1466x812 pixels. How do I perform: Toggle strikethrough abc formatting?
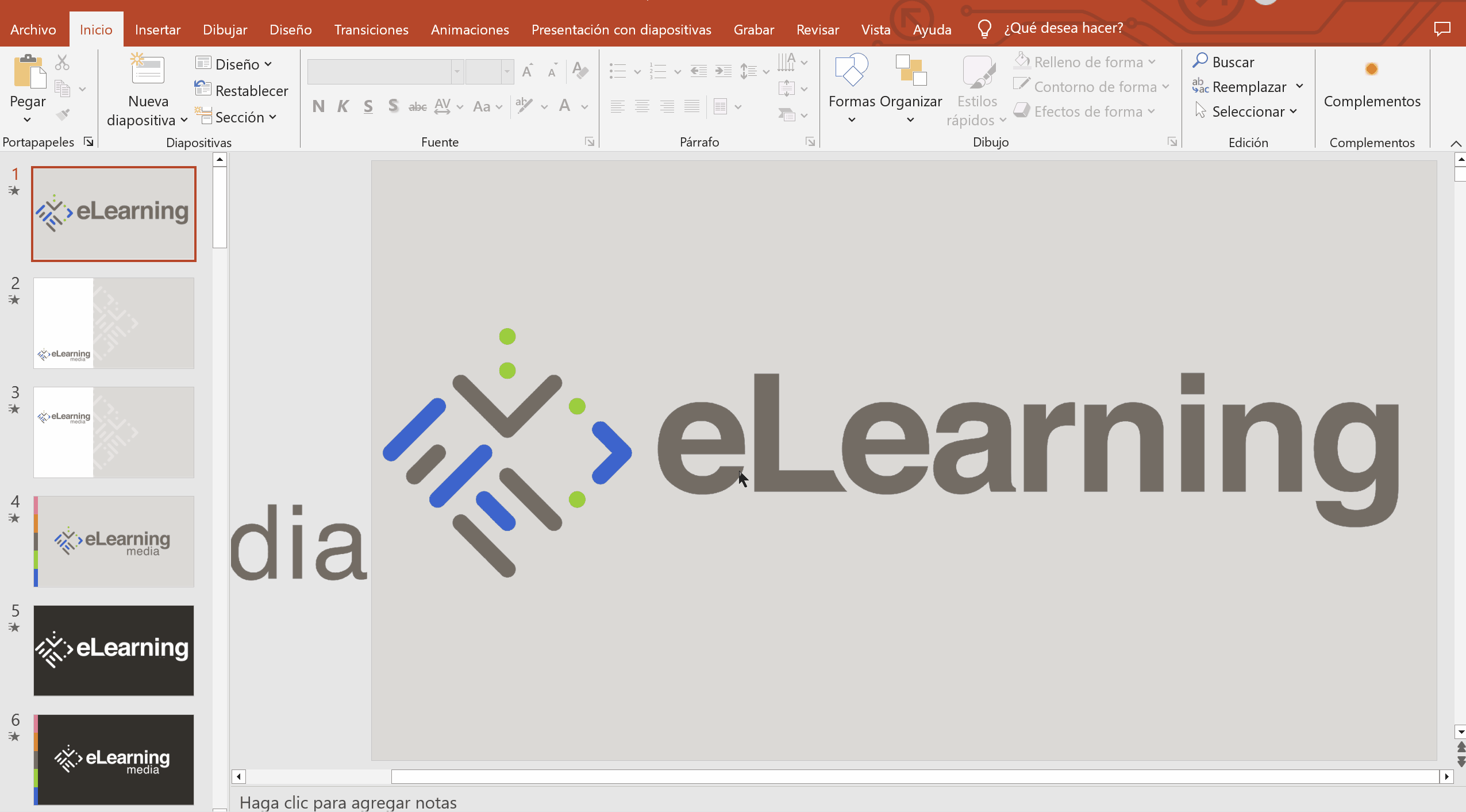tap(418, 106)
